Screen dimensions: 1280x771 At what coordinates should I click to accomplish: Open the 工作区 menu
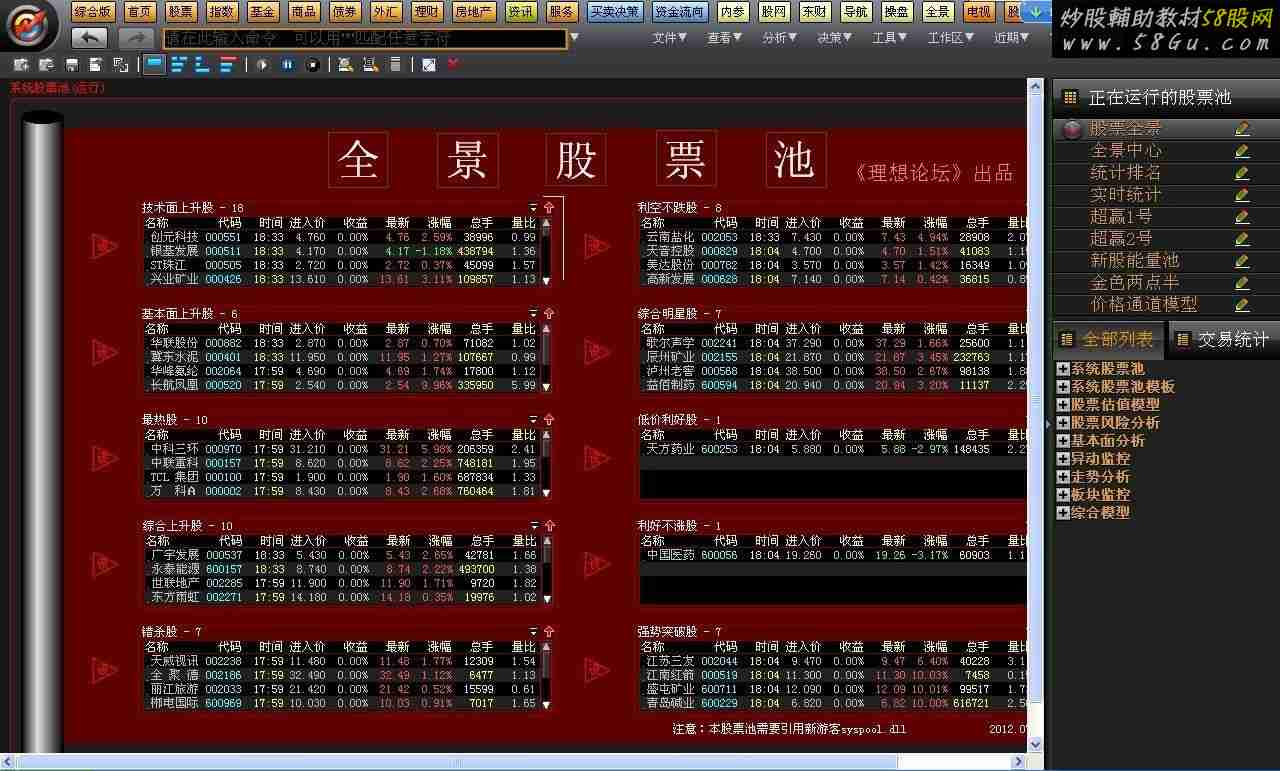pos(951,38)
